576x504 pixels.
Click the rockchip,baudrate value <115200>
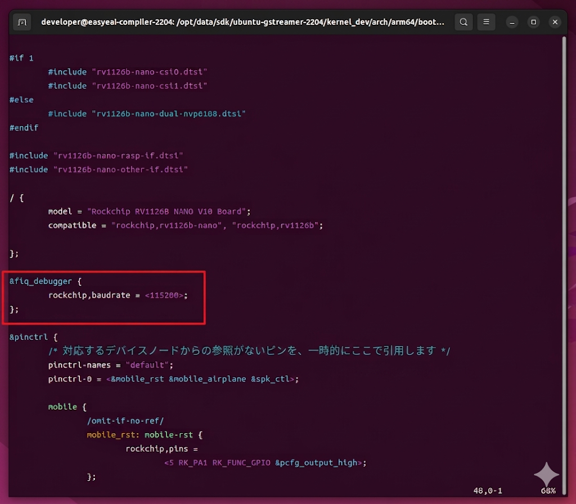164,295
